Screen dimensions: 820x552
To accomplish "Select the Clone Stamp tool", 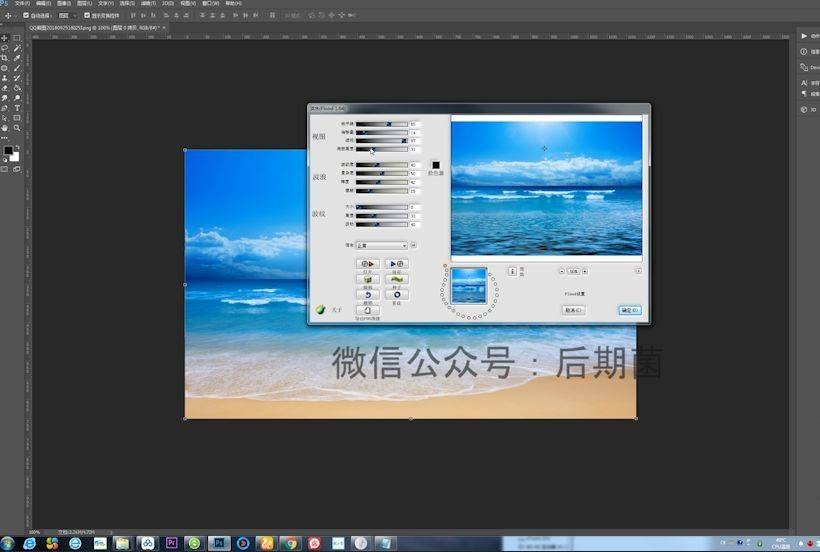I will 5,78.
